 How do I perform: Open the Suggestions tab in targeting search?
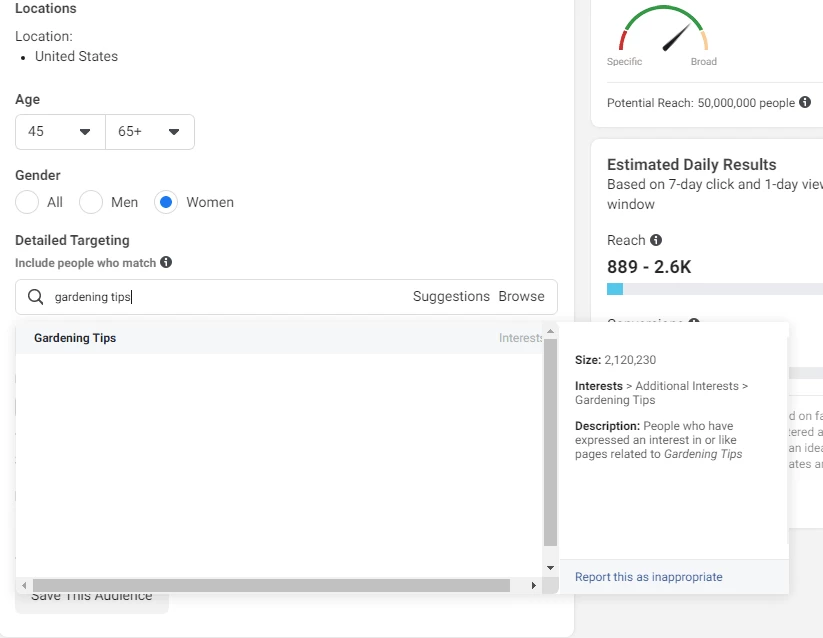coord(451,297)
